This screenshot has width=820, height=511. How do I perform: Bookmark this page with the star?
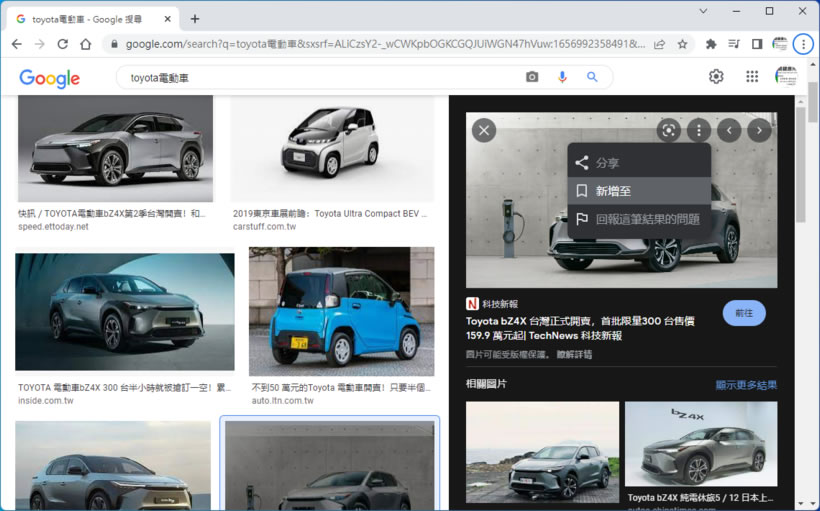(682, 44)
